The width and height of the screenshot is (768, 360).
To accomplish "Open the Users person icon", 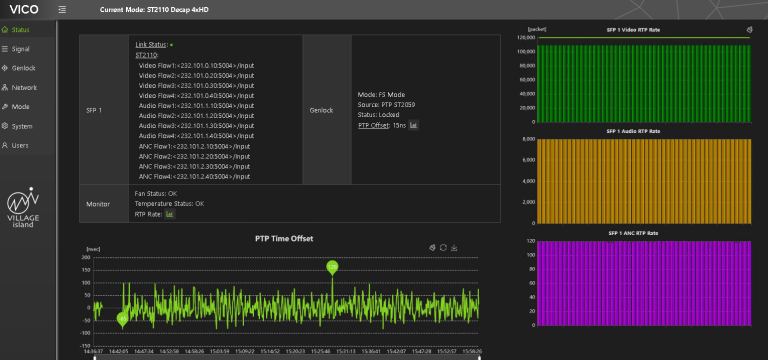I will click(5, 145).
